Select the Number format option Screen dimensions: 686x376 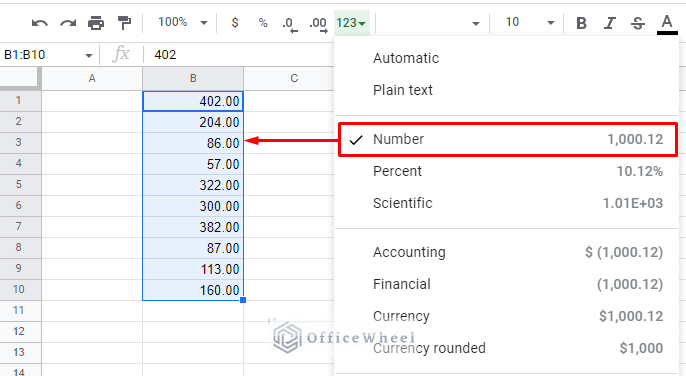click(x=508, y=139)
